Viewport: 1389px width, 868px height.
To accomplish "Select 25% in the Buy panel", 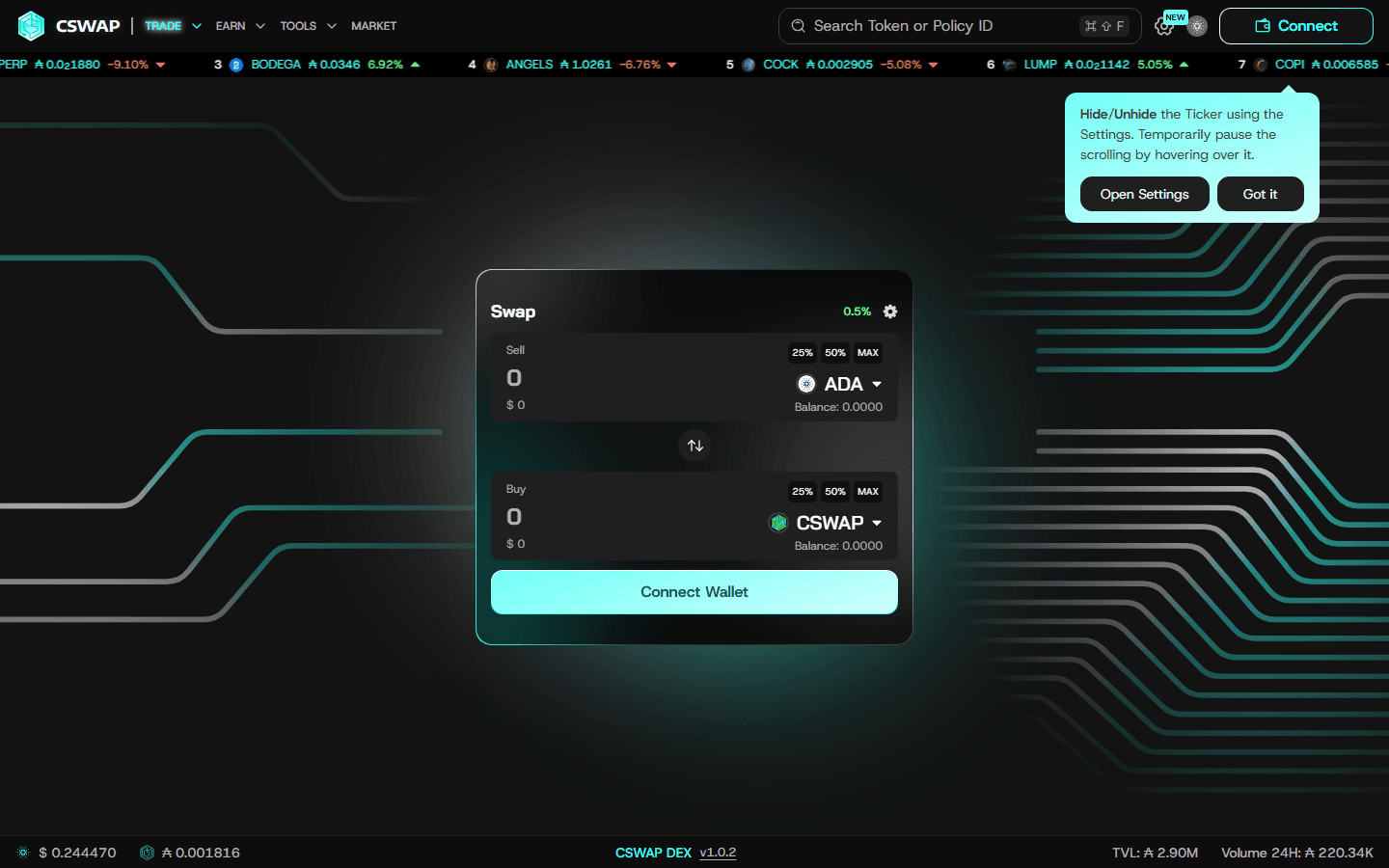I will pos(803,492).
